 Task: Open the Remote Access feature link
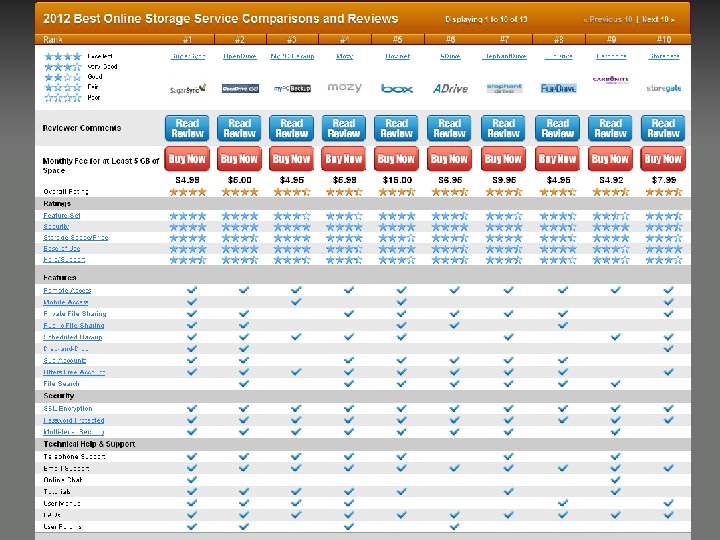pos(68,290)
